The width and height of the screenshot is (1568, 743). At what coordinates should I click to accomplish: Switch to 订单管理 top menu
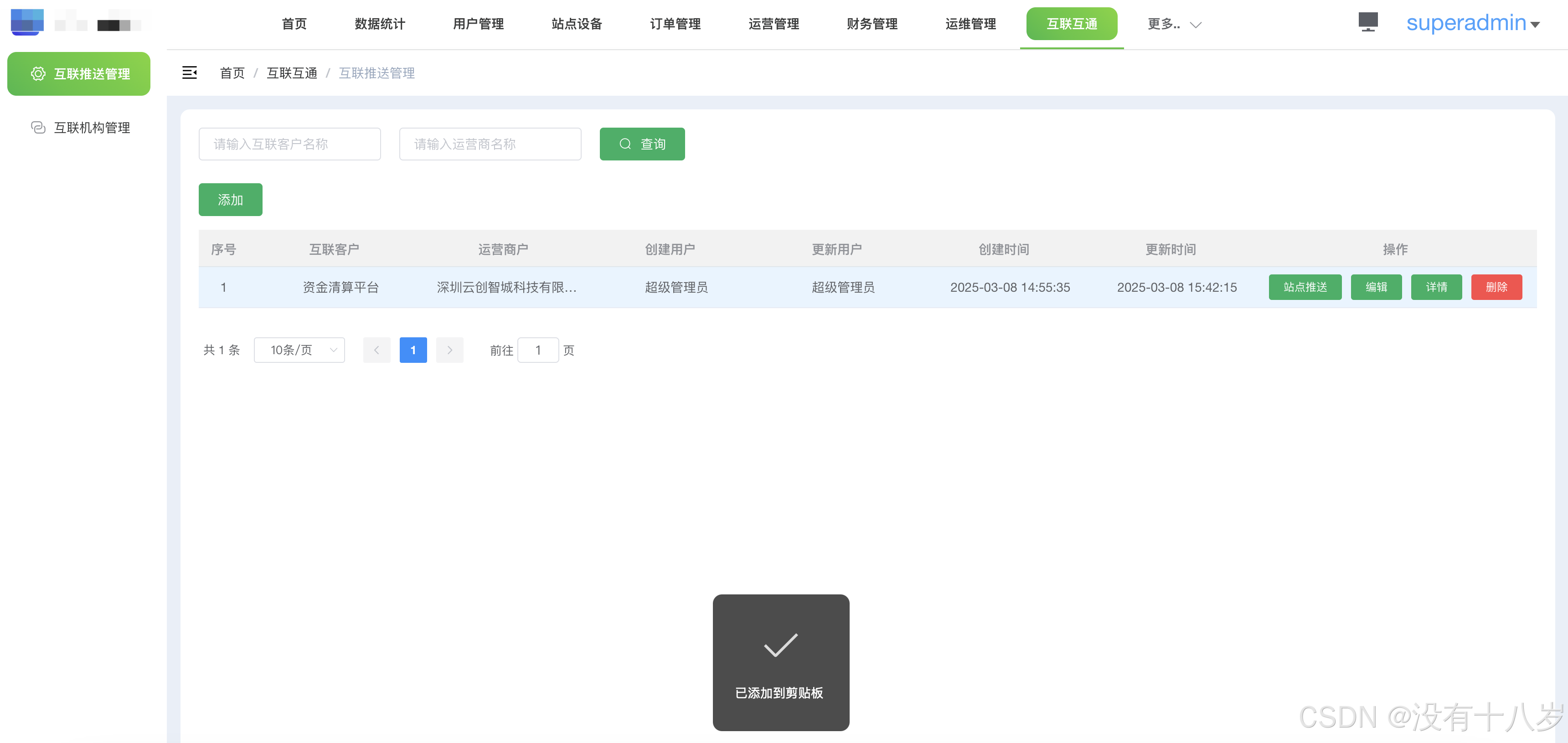[675, 24]
